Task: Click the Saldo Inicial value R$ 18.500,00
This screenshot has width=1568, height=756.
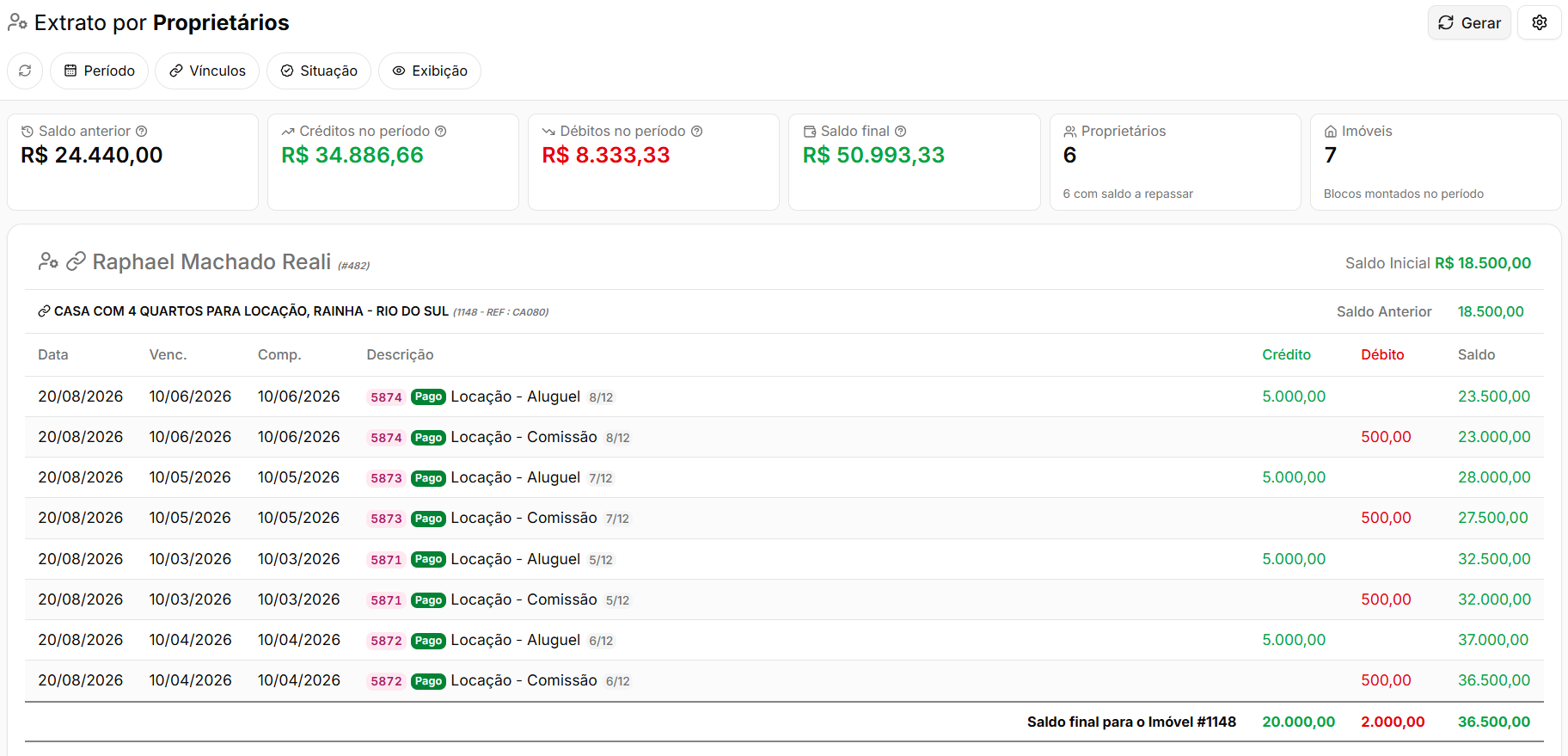Action: 1483,263
